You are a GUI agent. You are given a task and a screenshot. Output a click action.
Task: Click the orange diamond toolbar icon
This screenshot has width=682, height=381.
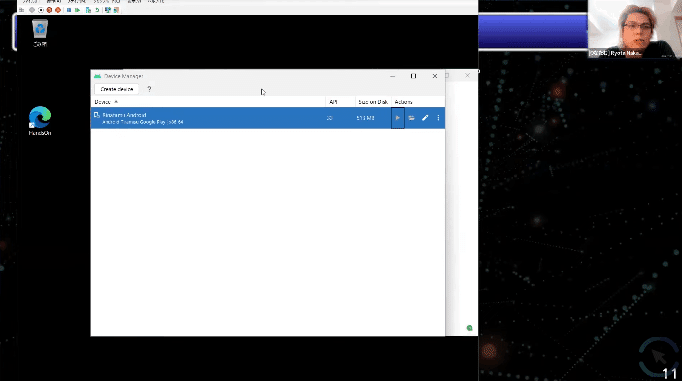58,10
